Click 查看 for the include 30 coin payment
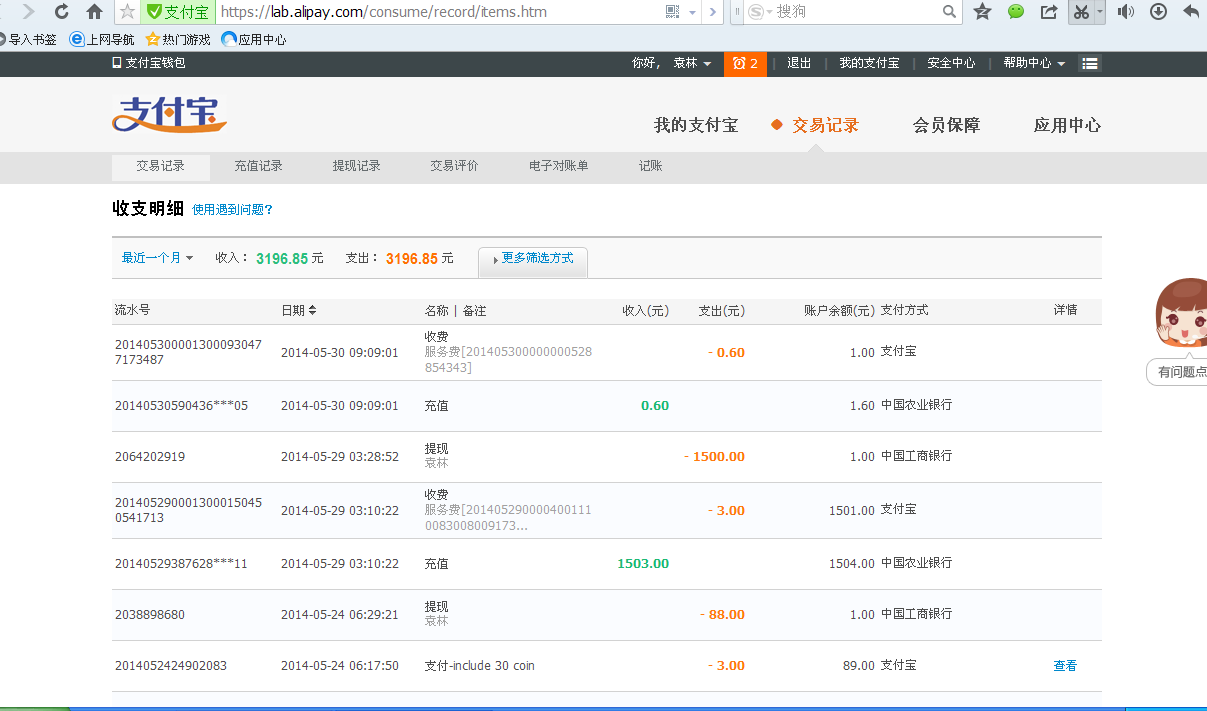This screenshot has height=711, width=1207. (1064, 666)
